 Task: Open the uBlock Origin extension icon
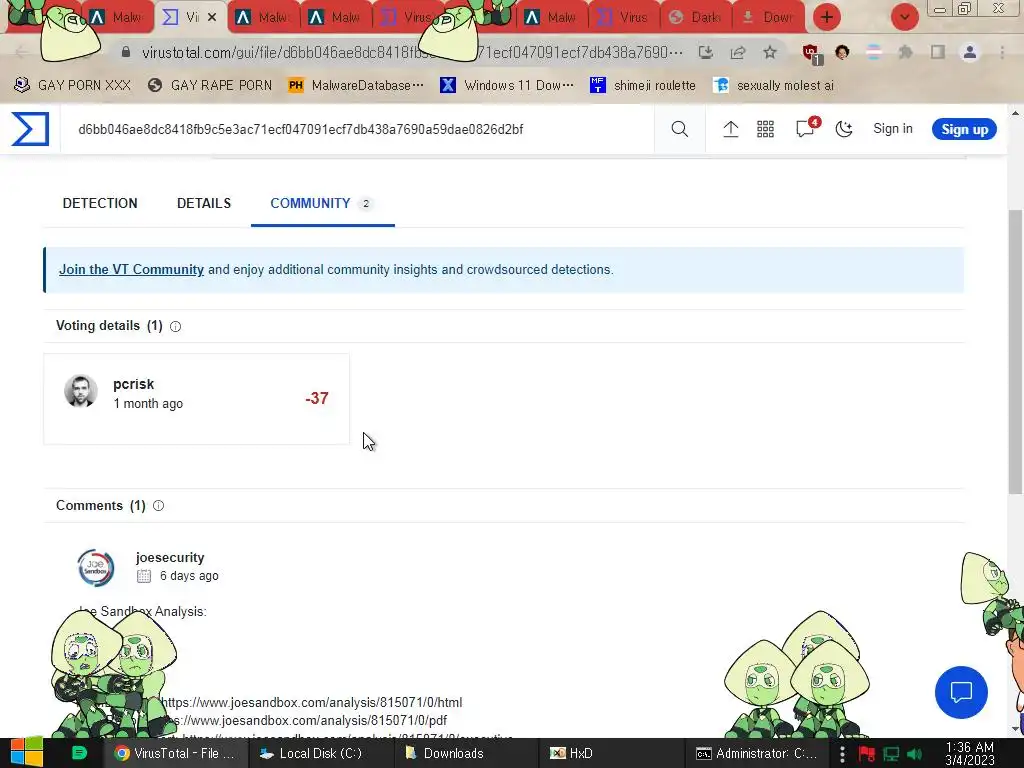click(x=812, y=54)
